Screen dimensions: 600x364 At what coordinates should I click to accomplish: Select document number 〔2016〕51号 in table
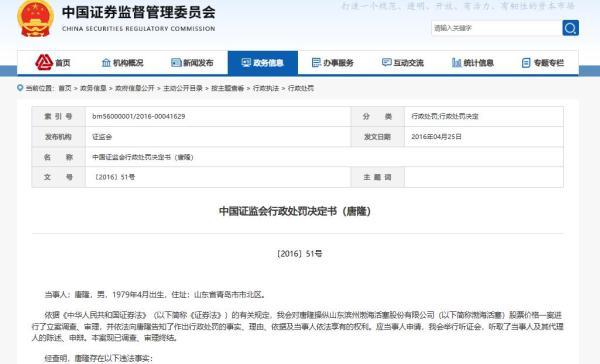[114, 177]
